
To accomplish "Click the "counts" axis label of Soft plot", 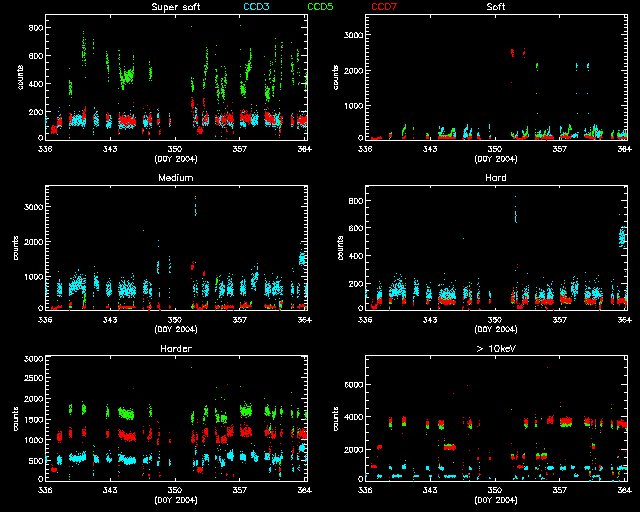I will (x=336, y=77).
